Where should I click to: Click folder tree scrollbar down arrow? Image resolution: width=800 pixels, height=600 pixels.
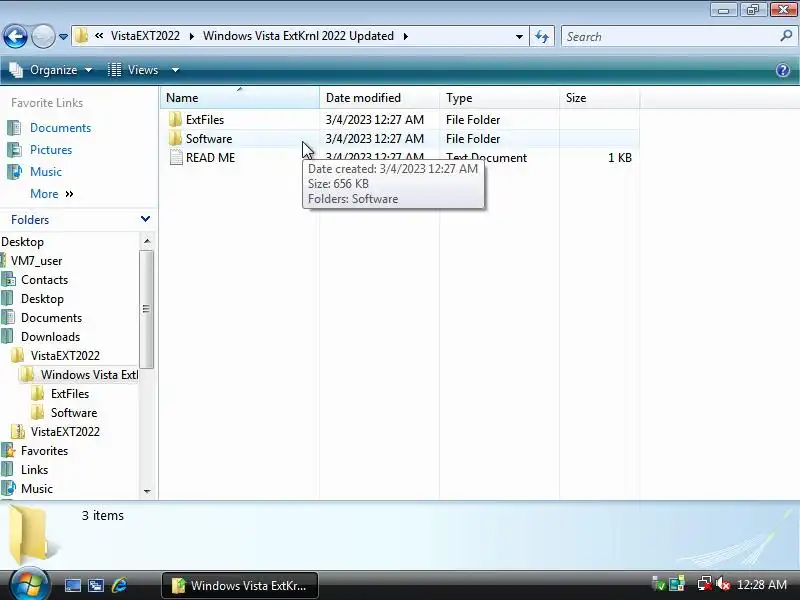pyautogui.click(x=147, y=491)
